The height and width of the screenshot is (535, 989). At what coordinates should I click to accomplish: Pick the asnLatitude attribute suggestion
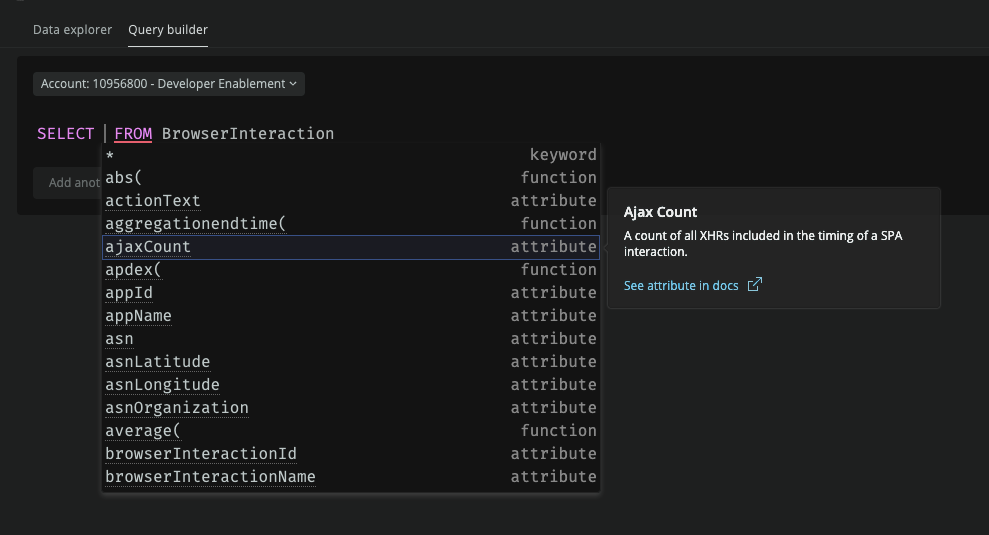point(351,362)
